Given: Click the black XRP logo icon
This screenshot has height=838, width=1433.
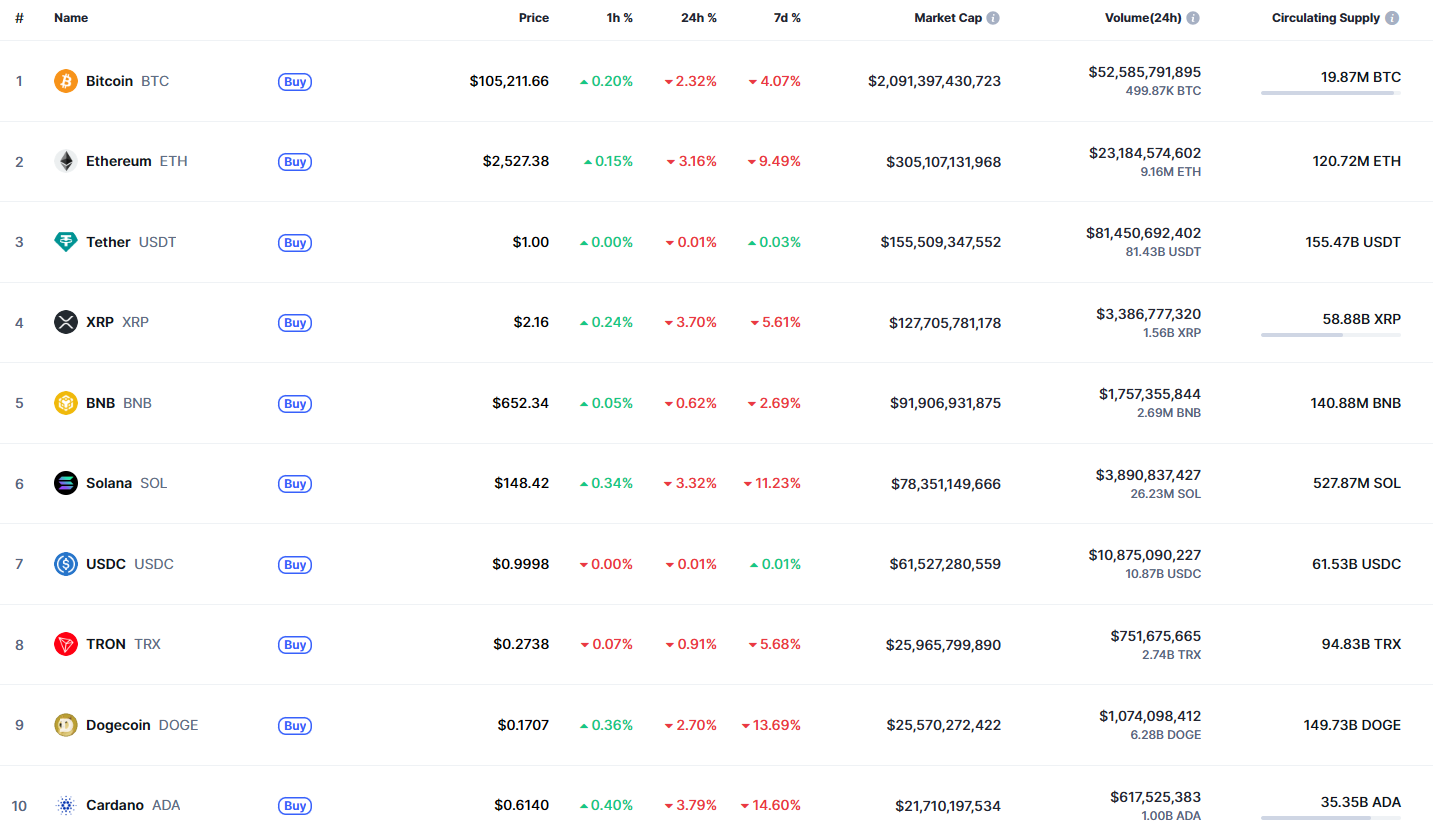Looking at the screenshot, I should click(x=66, y=322).
